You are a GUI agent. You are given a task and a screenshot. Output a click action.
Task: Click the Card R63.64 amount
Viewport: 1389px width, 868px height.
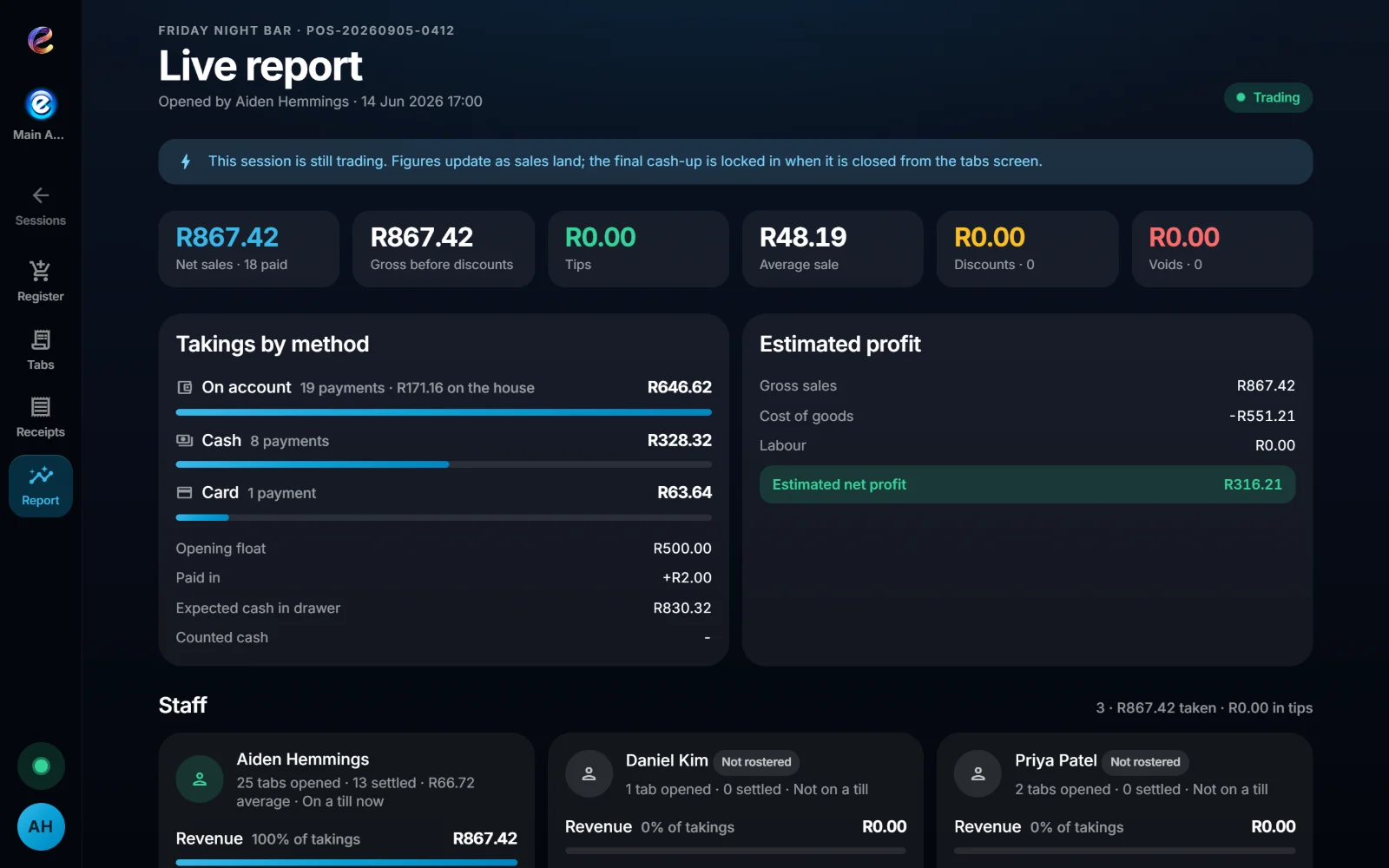[x=684, y=492]
